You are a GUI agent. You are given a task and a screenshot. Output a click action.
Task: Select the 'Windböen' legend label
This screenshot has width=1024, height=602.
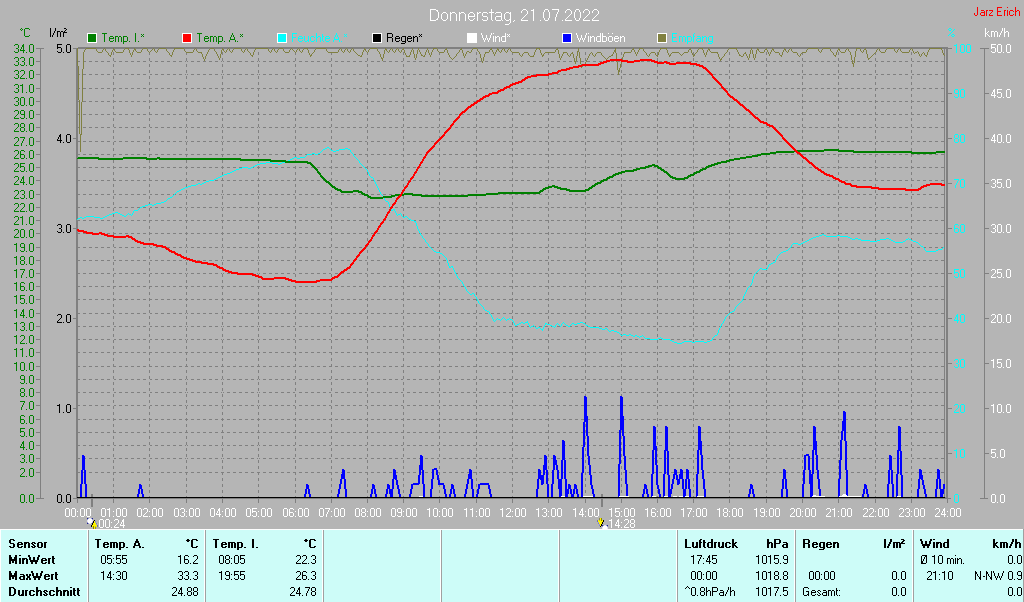click(x=600, y=39)
